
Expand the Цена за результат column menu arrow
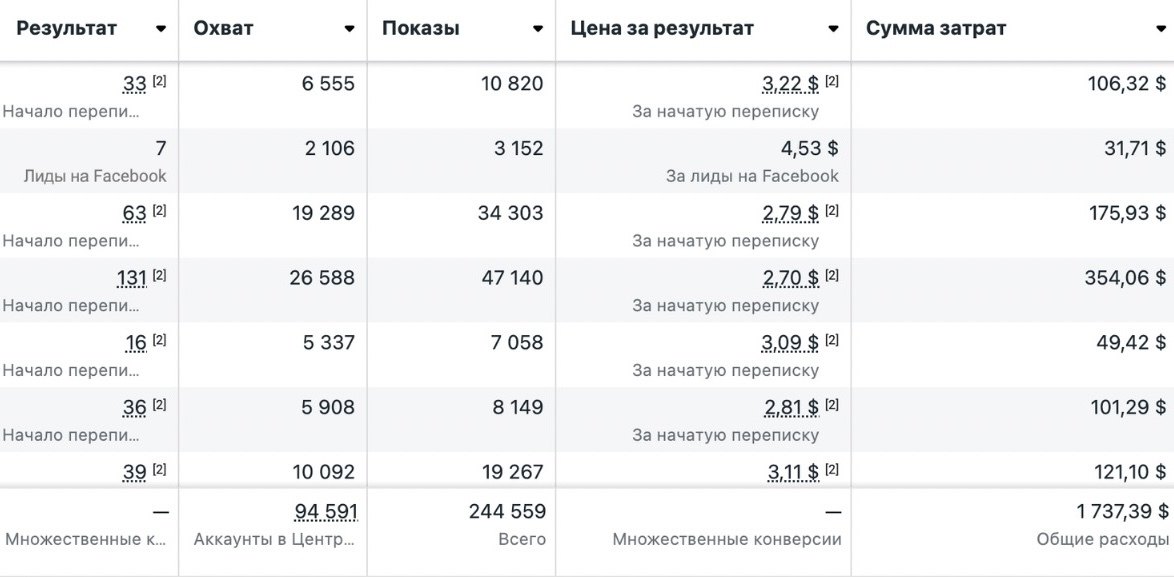pyautogui.click(x=833, y=29)
